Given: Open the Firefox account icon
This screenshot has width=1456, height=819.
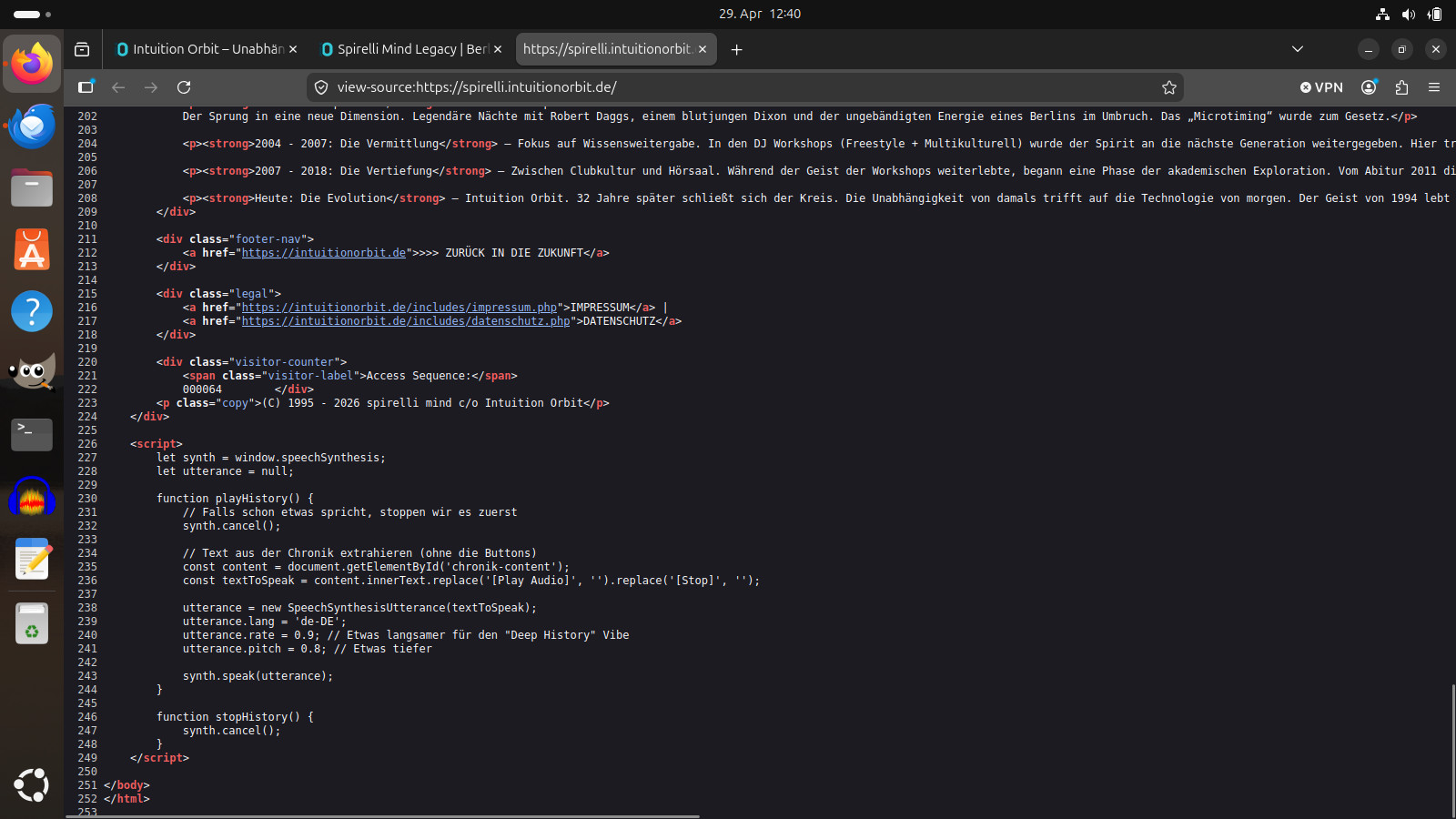Looking at the screenshot, I should point(1369,87).
